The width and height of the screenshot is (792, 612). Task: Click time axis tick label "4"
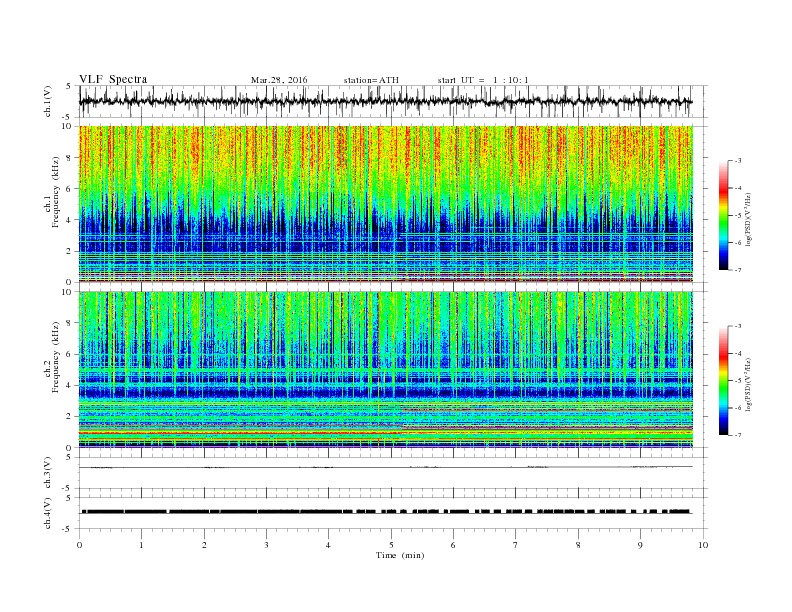tap(328, 545)
